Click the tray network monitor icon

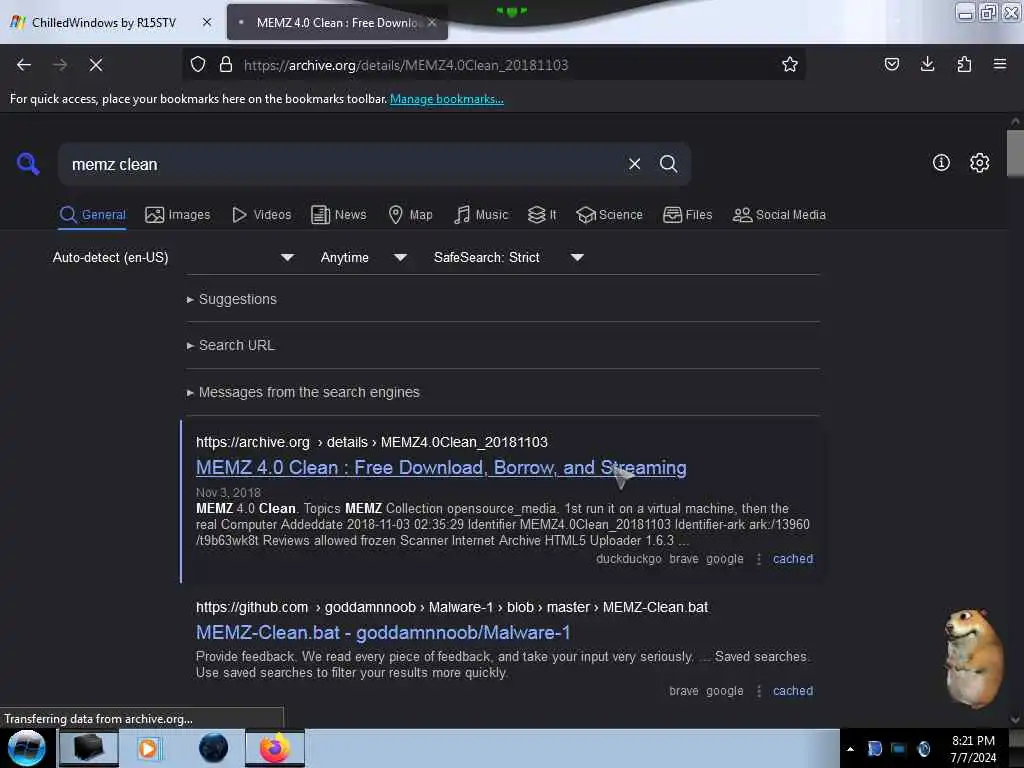click(x=899, y=749)
